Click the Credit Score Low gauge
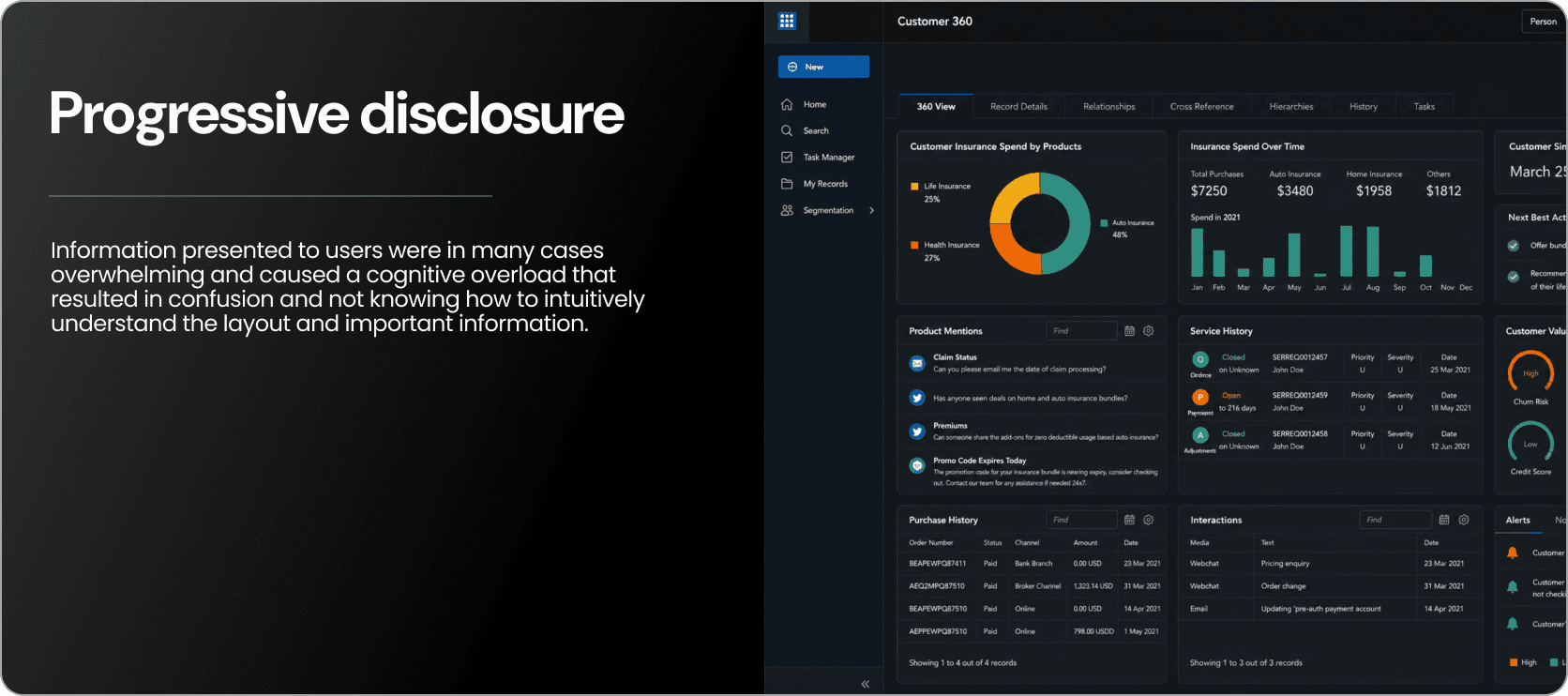The image size is (1568, 696). (x=1530, y=443)
